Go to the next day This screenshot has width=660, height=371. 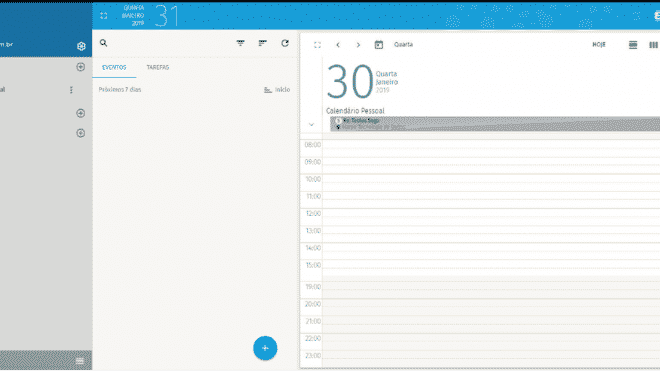358,45
